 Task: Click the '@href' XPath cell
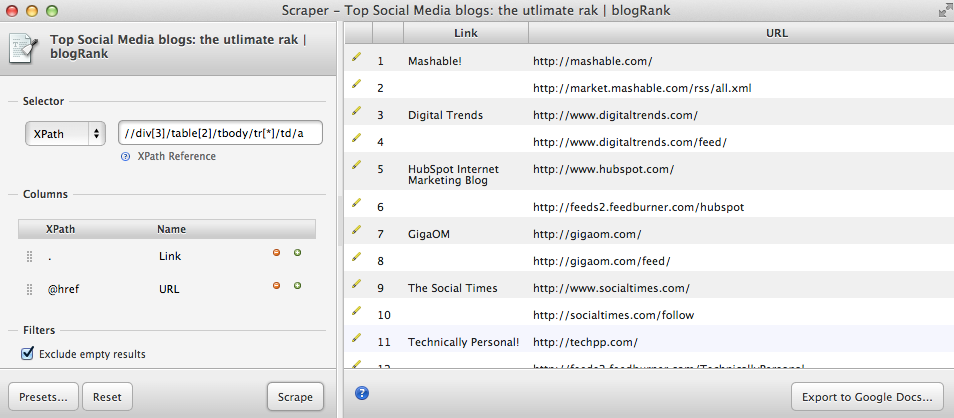point(63,290)
